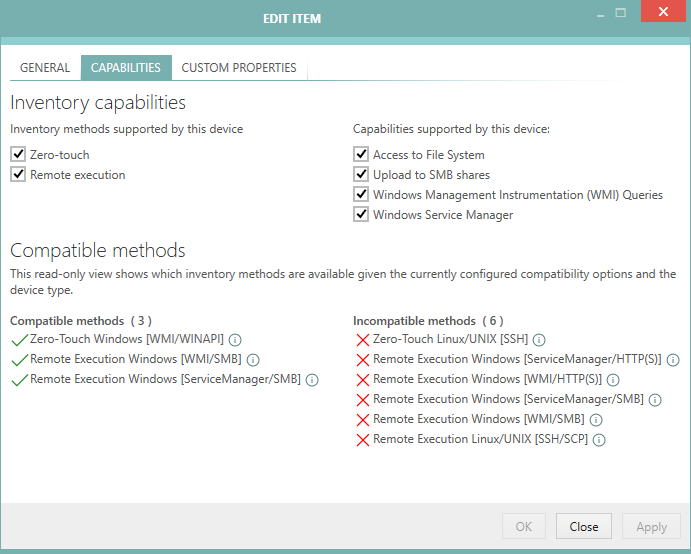The width and height of the screenshot is (691, 554).
Task: Click info icon beside Remote Execution Linux/UNIX [SSH/SCP]
Action: 600,440
